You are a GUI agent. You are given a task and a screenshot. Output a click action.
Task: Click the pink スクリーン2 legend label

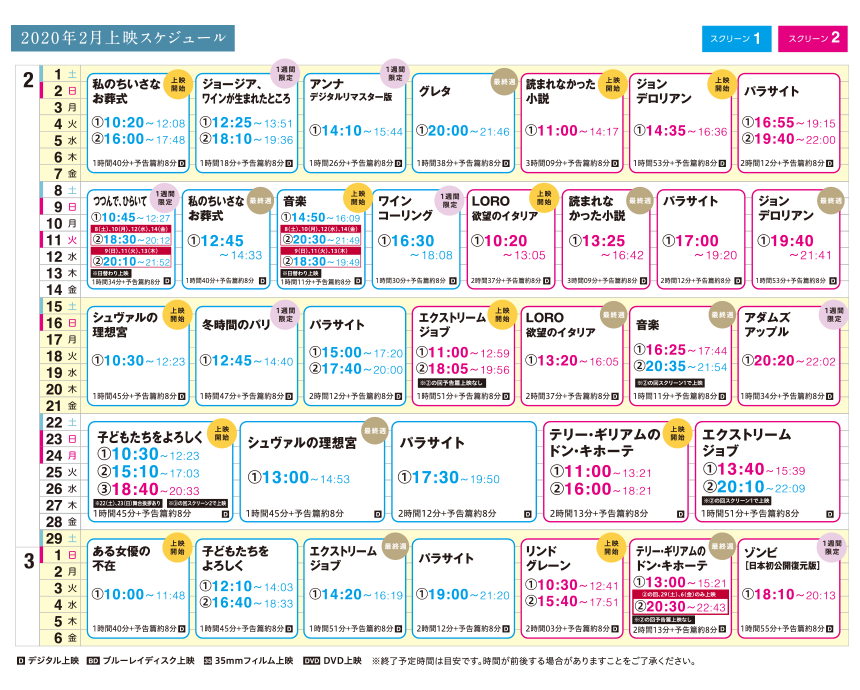pos(813,39)
